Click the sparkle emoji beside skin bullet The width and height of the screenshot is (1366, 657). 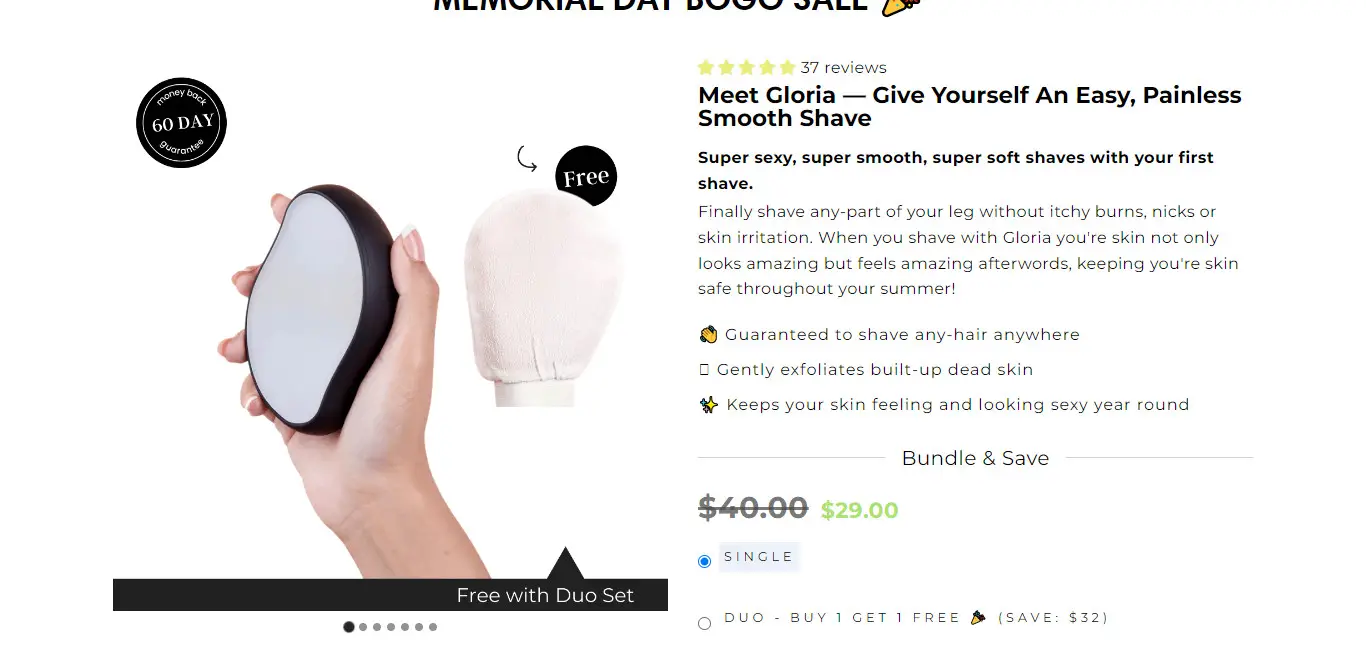click(x=708, y=405)
